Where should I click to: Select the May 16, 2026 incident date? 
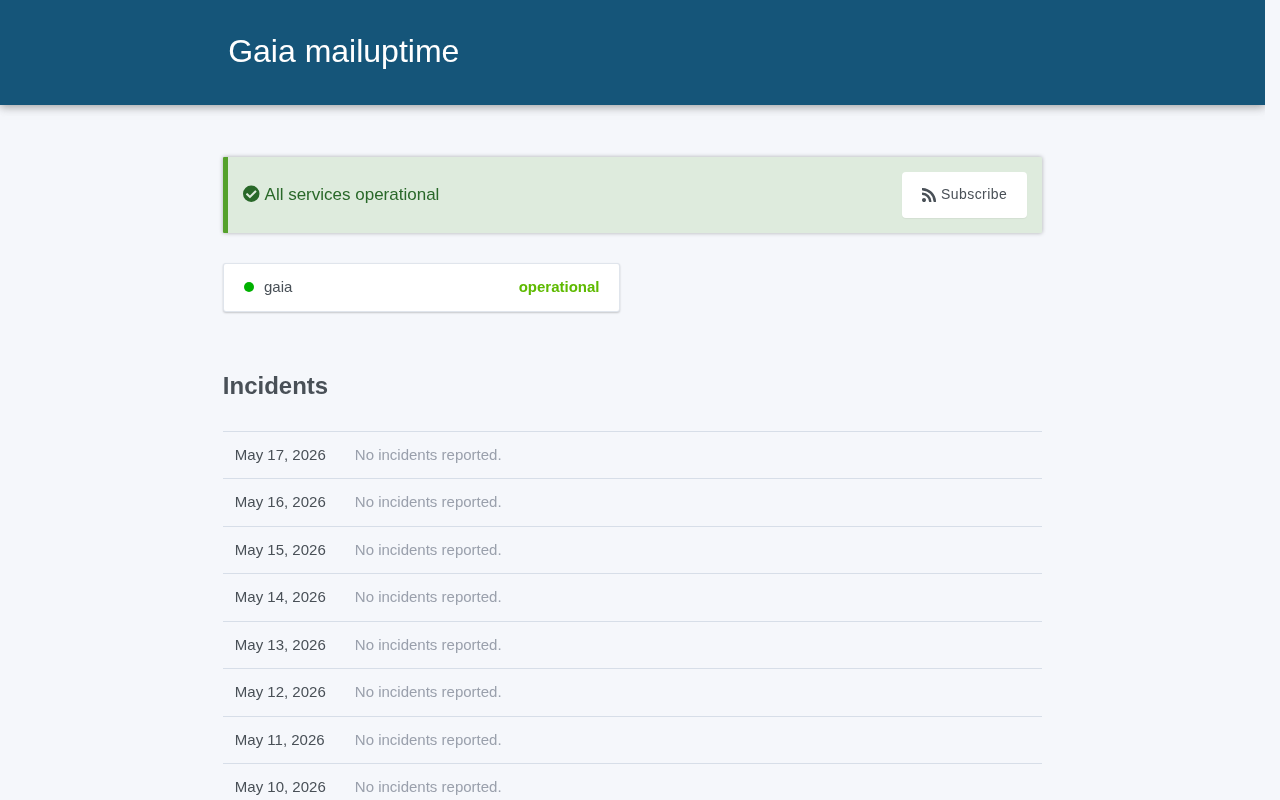pyautogui.click(x=280, y=502)
